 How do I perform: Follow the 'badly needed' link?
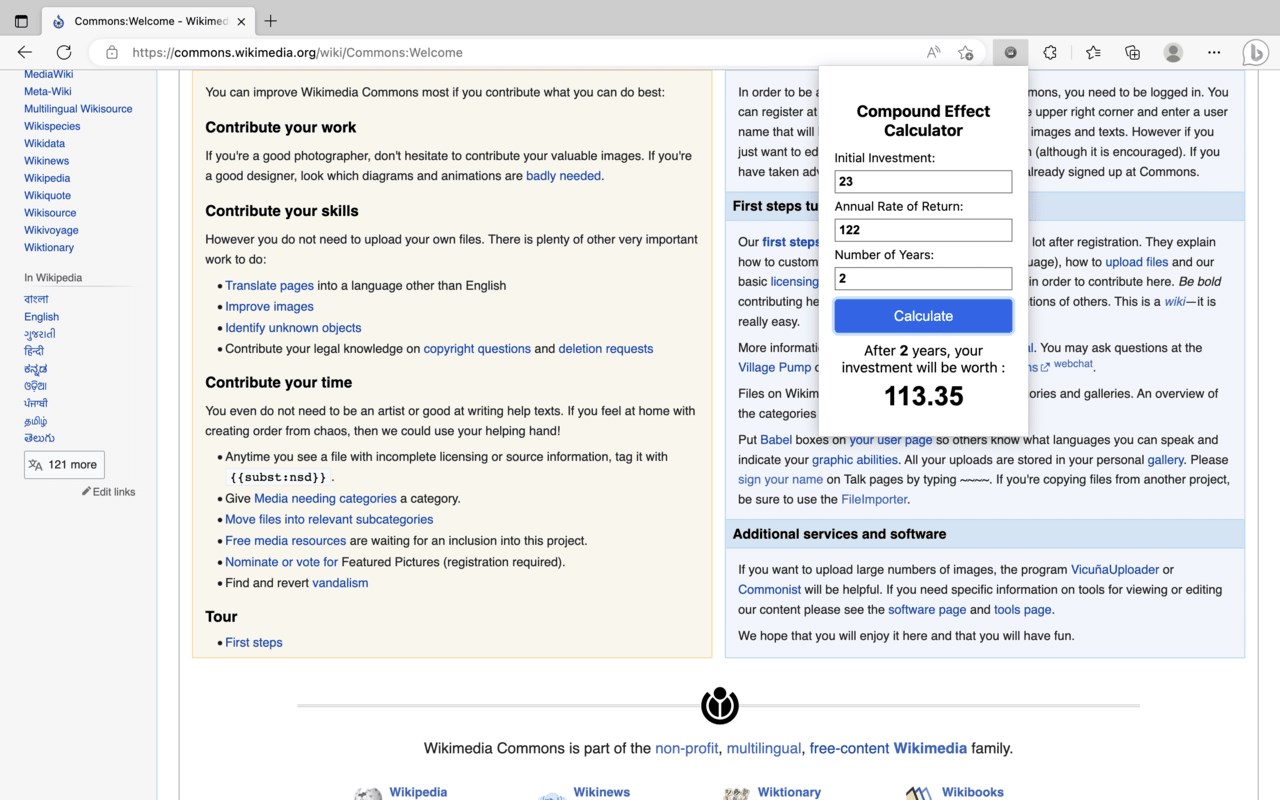[563, 176]
